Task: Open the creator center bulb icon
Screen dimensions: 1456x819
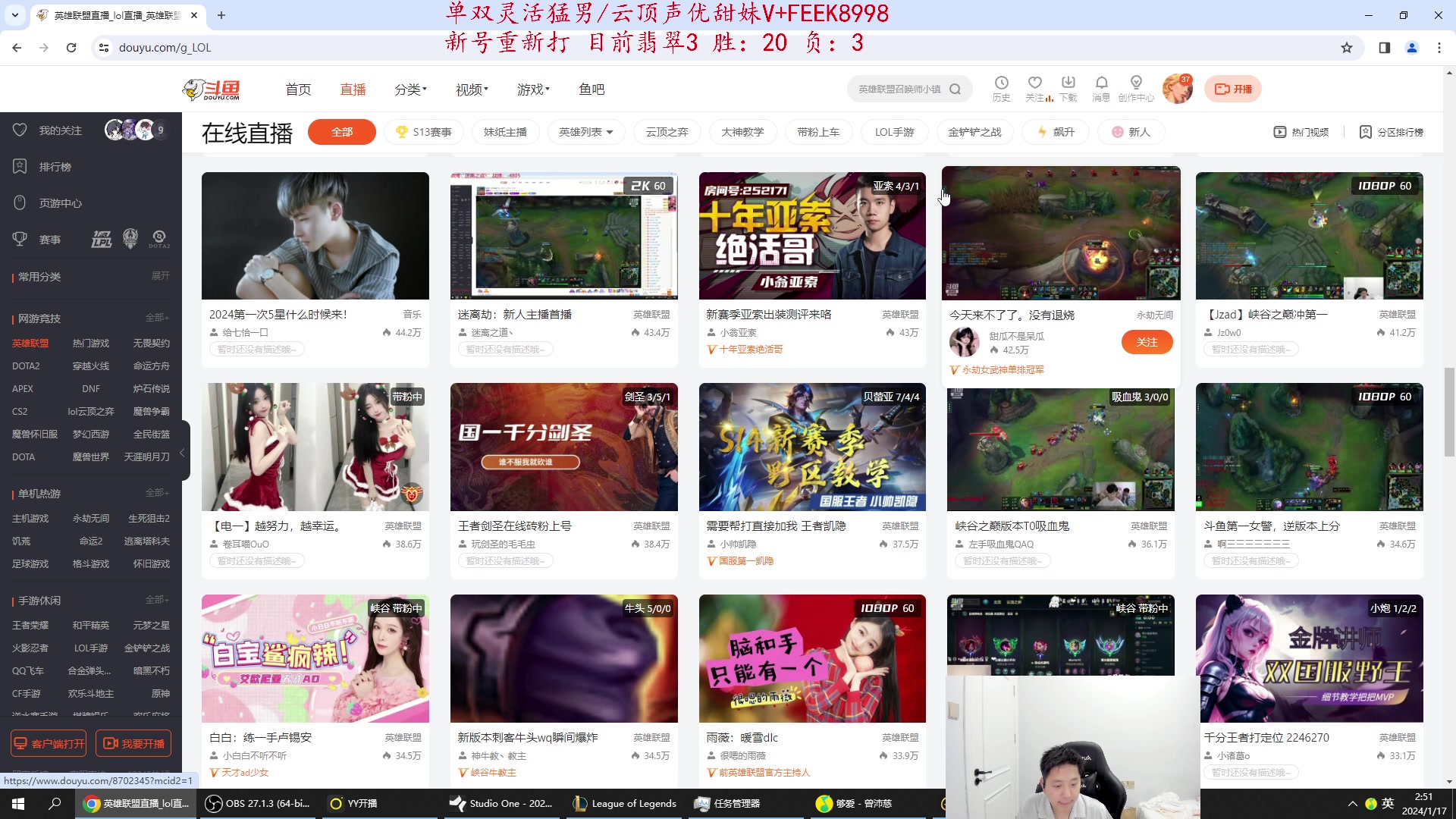Action: coord(1135,83)
